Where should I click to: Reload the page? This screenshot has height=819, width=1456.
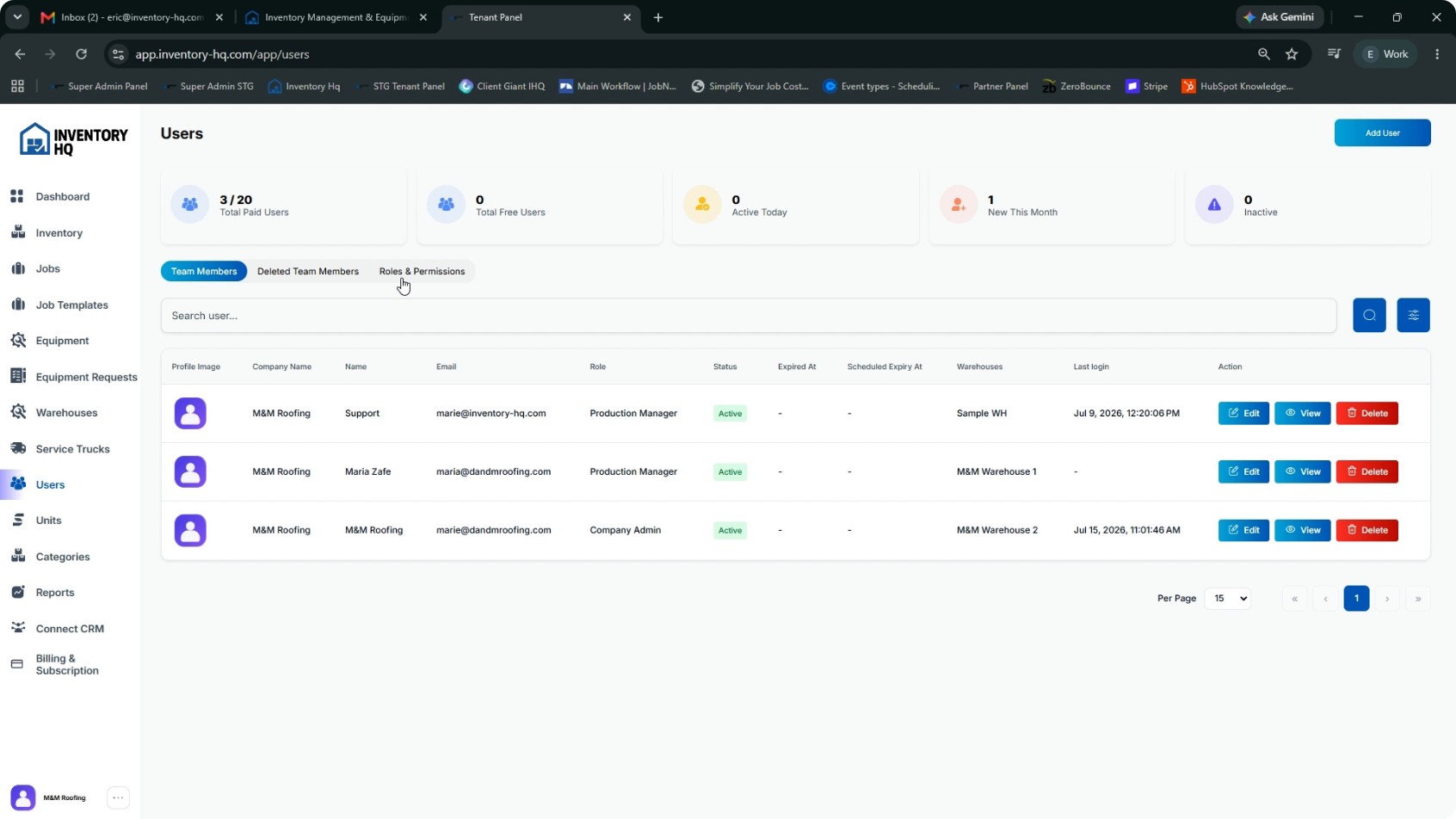pos(81,54)
